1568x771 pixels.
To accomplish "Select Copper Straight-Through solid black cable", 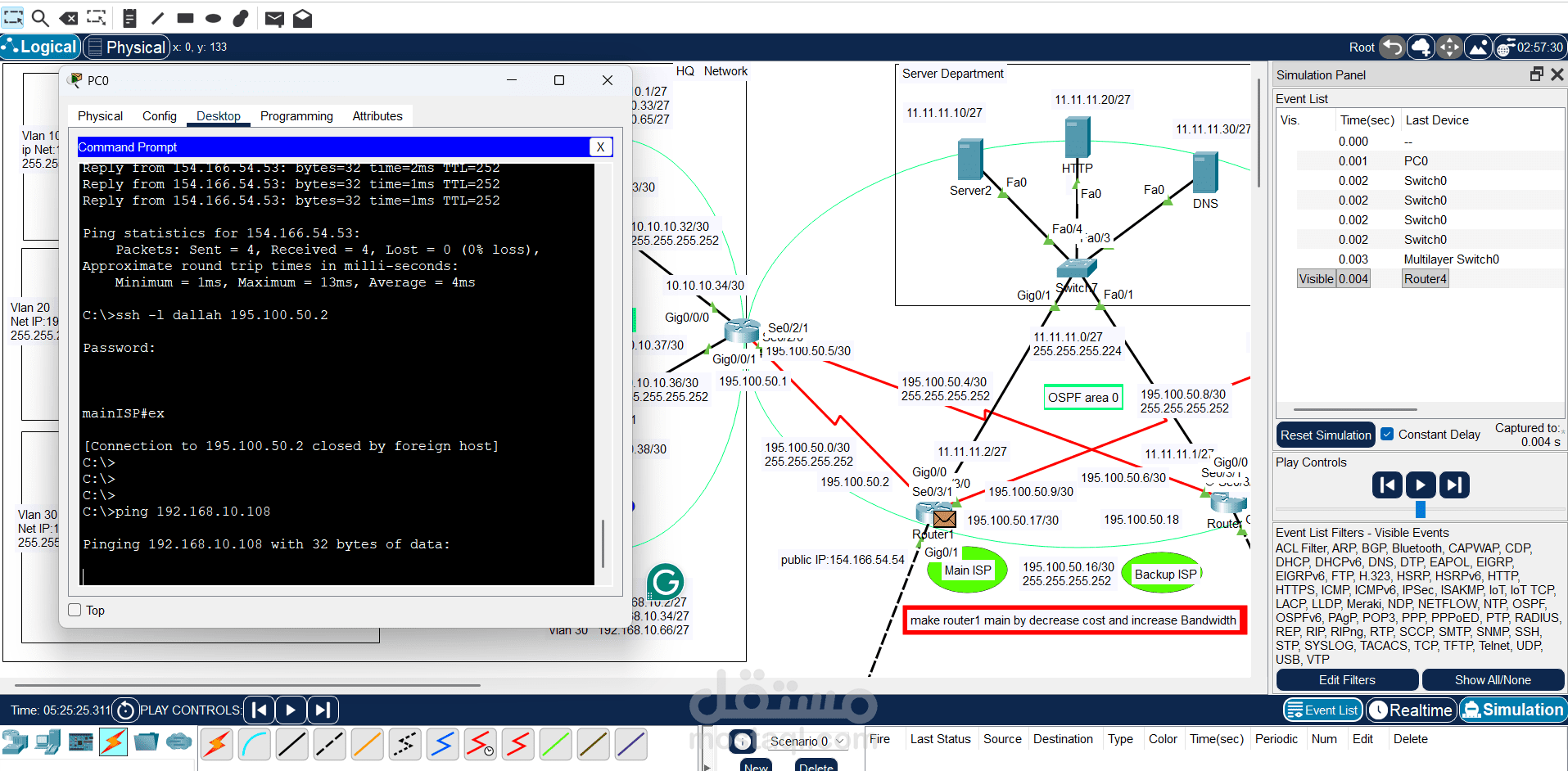I will (292, 744).
